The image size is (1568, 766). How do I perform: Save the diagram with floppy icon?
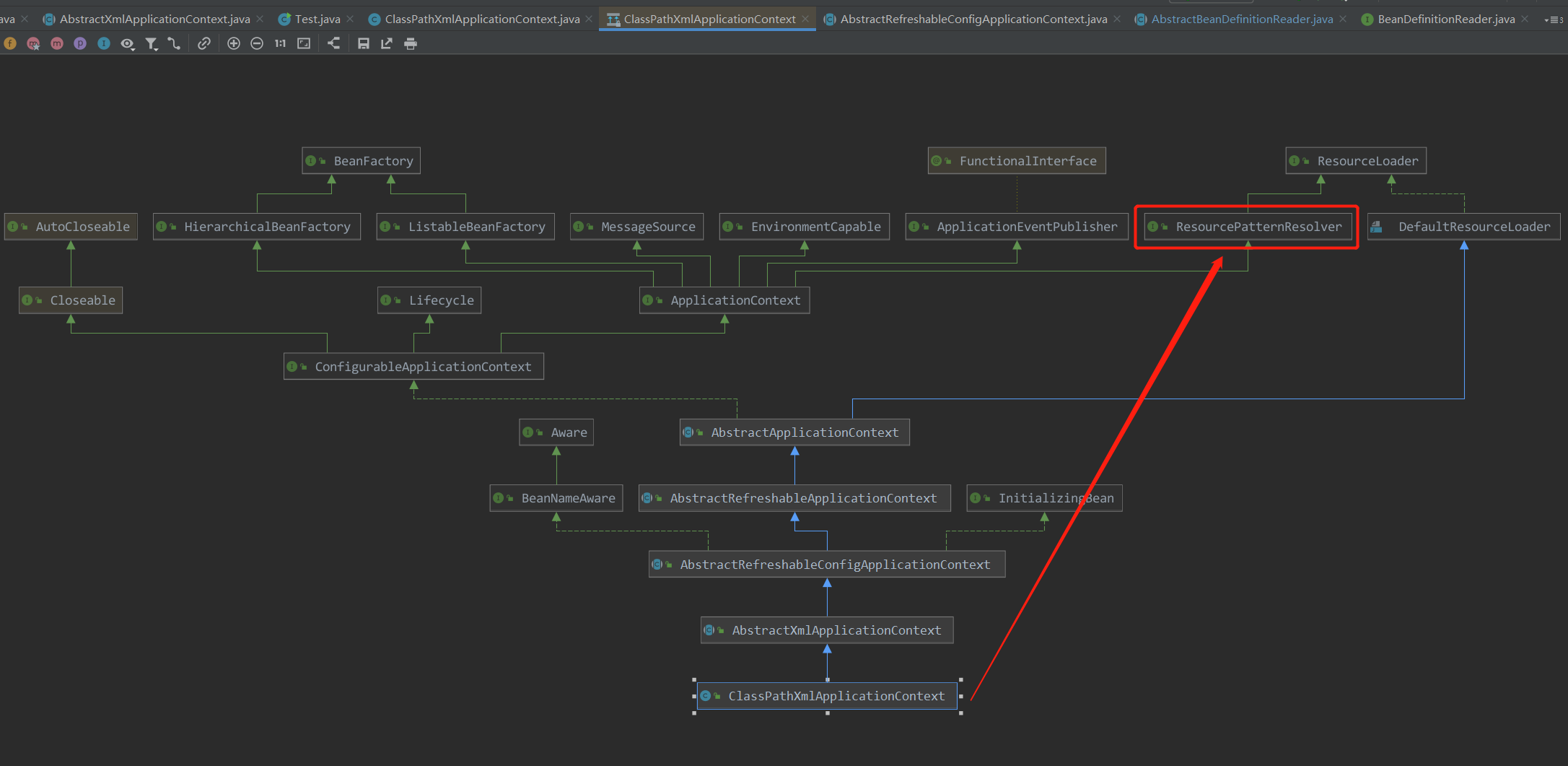364,43
